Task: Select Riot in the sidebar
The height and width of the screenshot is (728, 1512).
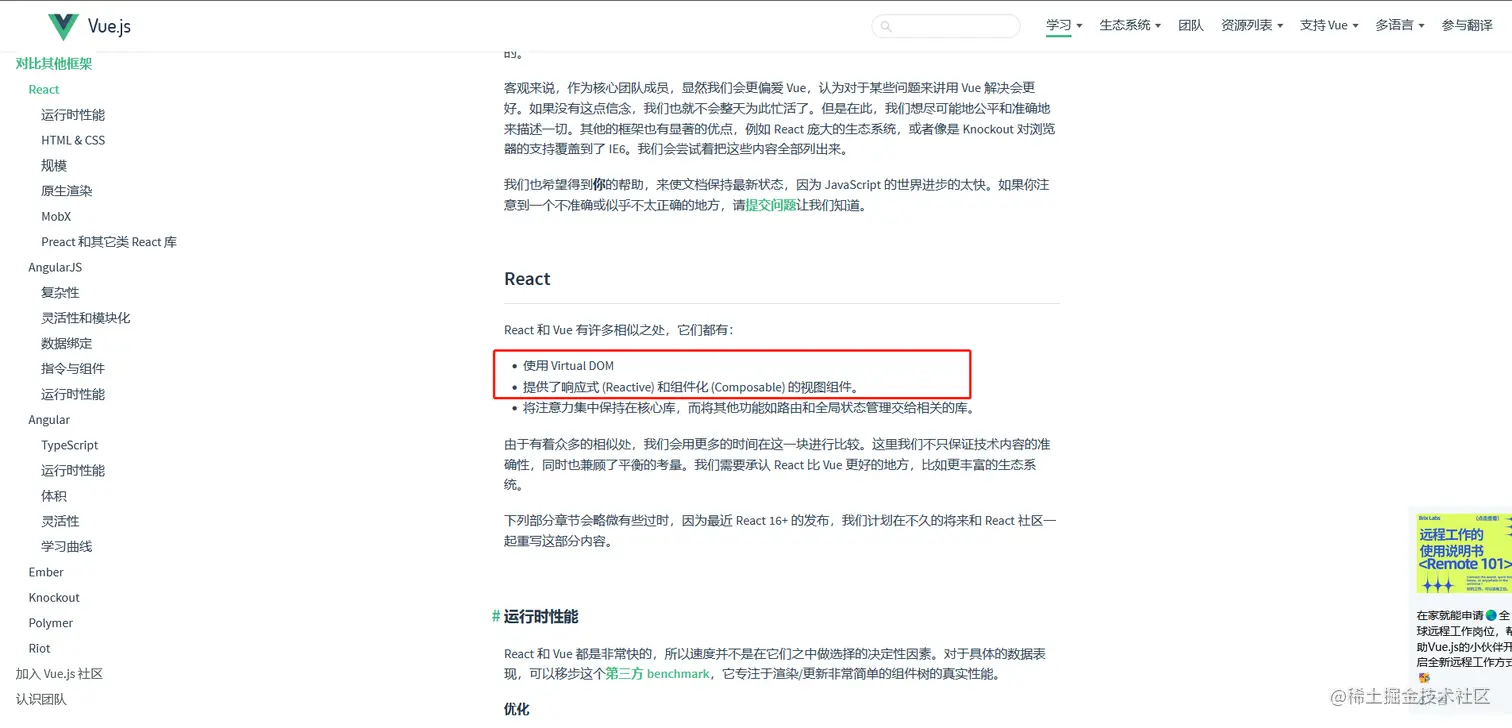Action: [x=40, y=648]
